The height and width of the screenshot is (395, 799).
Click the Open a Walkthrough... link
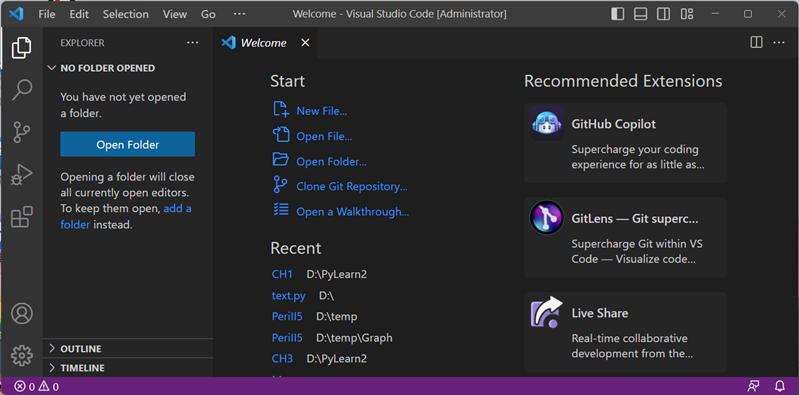pos(353,212)
